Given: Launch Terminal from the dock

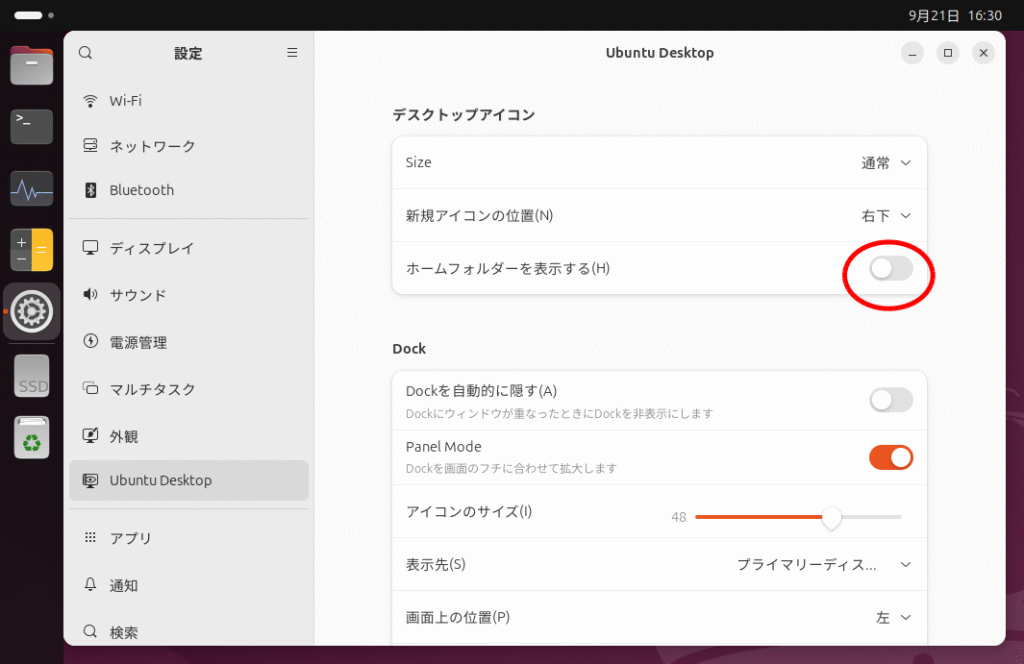Looking at the screenshot, I should [31, 127].
